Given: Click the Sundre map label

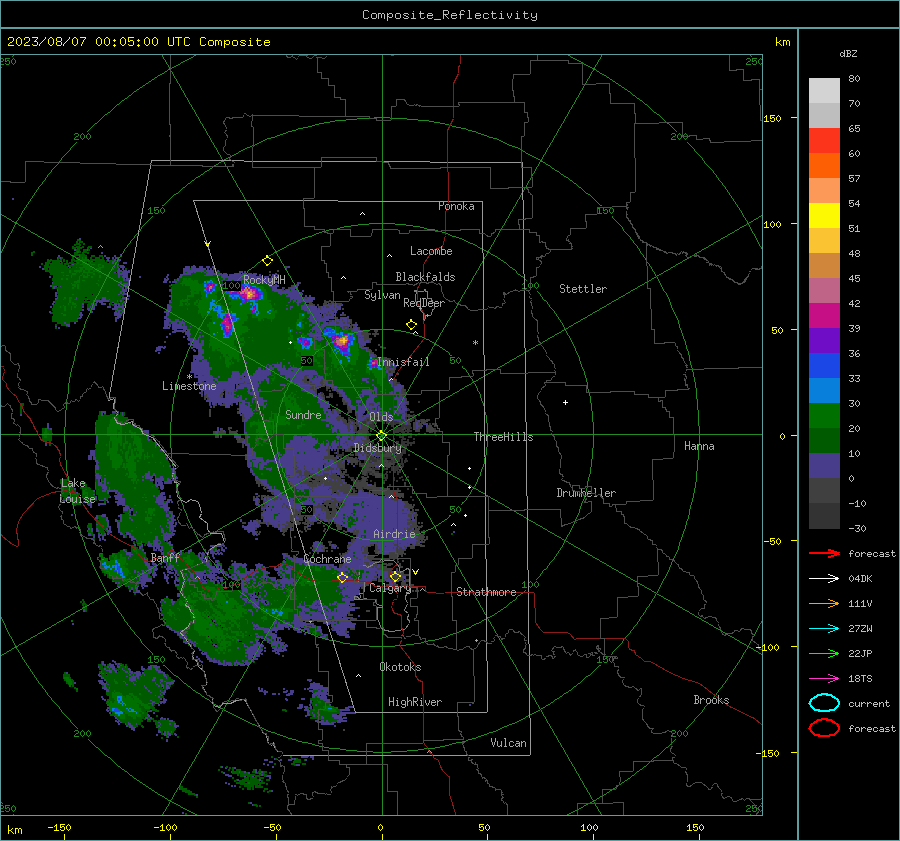Looking at the screenshot, I should (x=304, y=414).
